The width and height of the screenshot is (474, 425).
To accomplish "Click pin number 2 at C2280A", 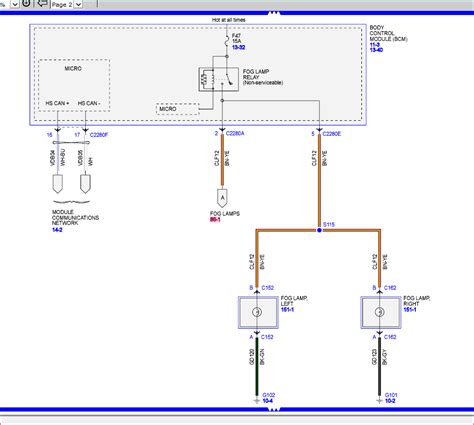I will click(x=216, y=133).
